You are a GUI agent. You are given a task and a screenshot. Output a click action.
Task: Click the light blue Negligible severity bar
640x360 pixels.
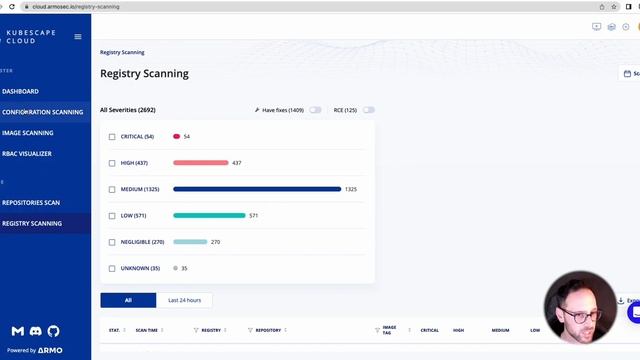pyautogui.click(x=190, y=242)
